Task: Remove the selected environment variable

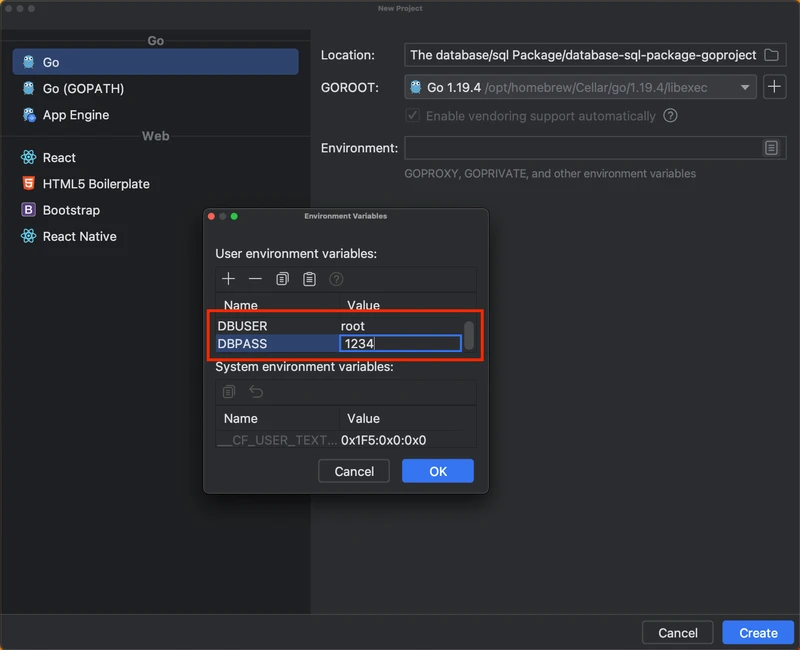Action: point(255,279)
